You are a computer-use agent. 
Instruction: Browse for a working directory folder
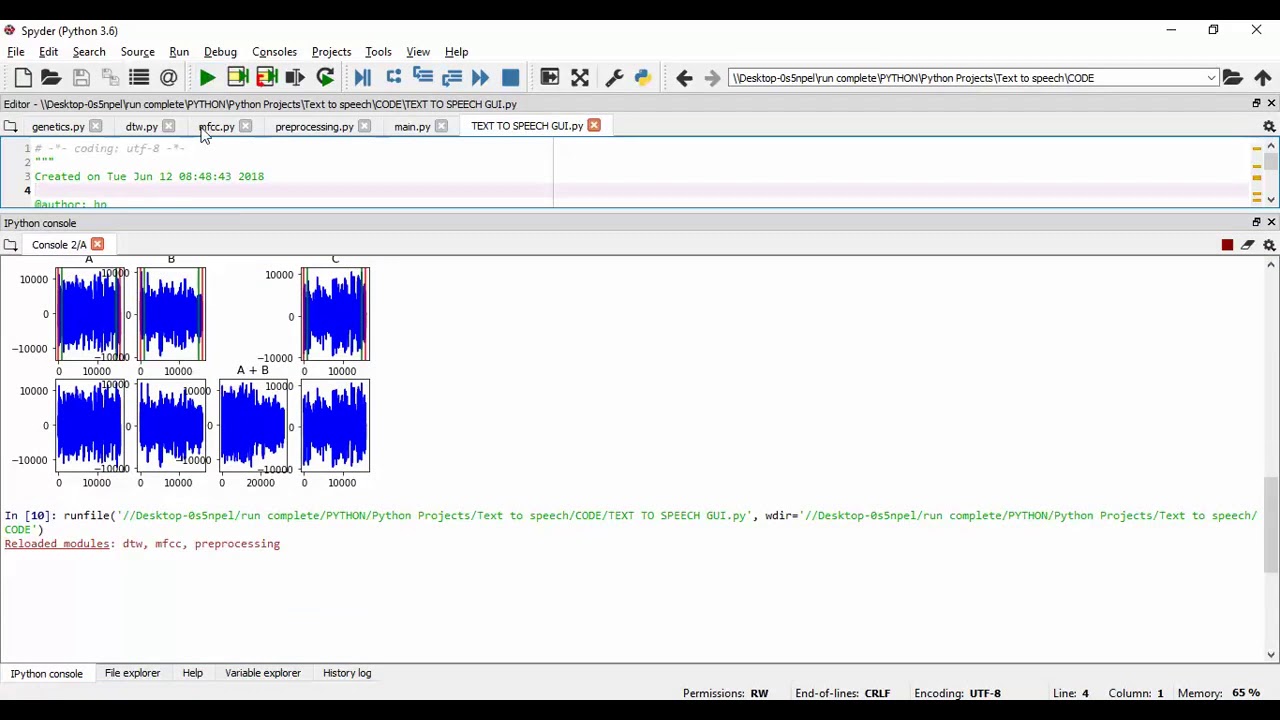click(1233, 78)
